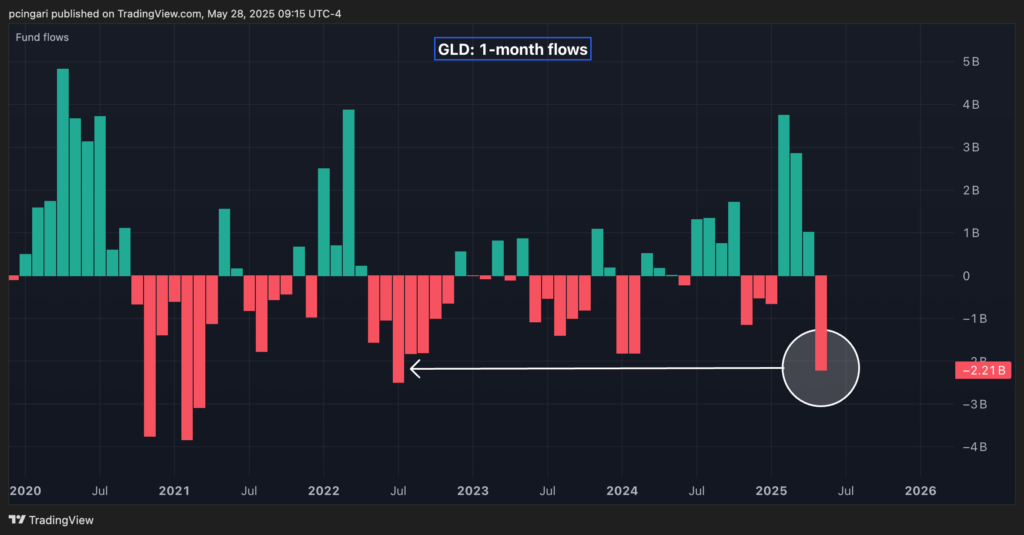Click the 2025 label on the time axis
This screenshot has height=535, width=1024.
point(771,491)
